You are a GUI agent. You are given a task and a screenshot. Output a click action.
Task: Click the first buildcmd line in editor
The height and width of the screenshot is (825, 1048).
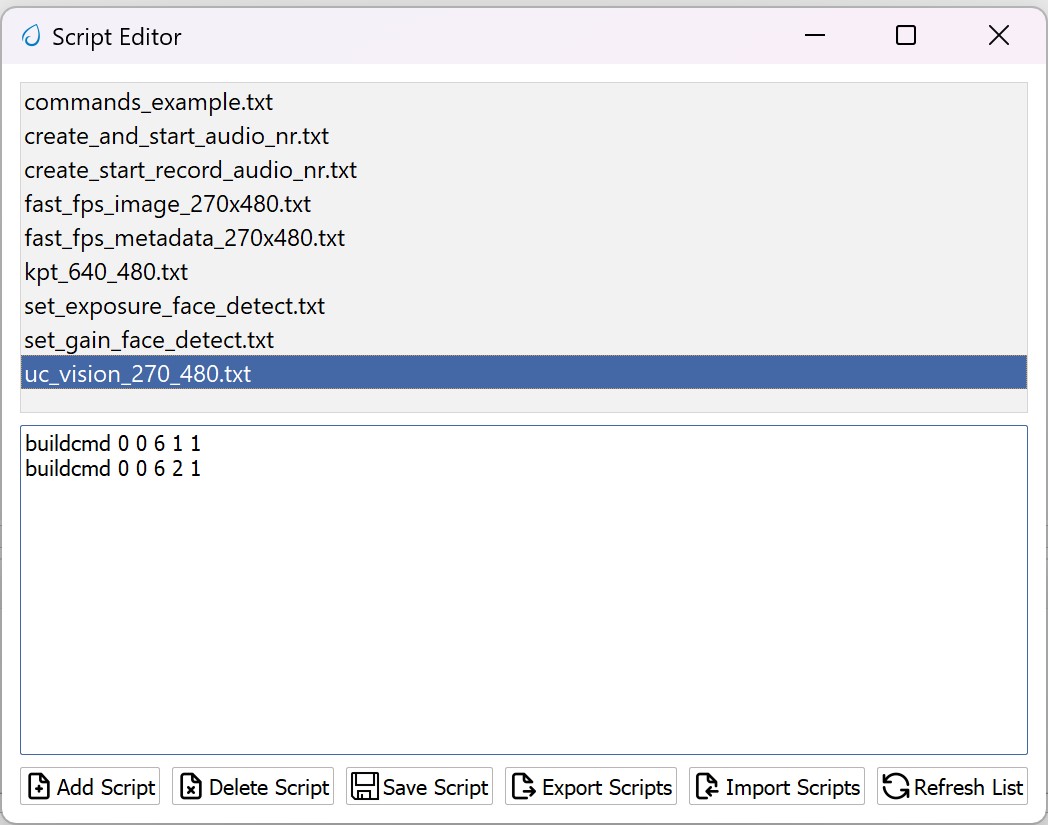pos(113,443)
